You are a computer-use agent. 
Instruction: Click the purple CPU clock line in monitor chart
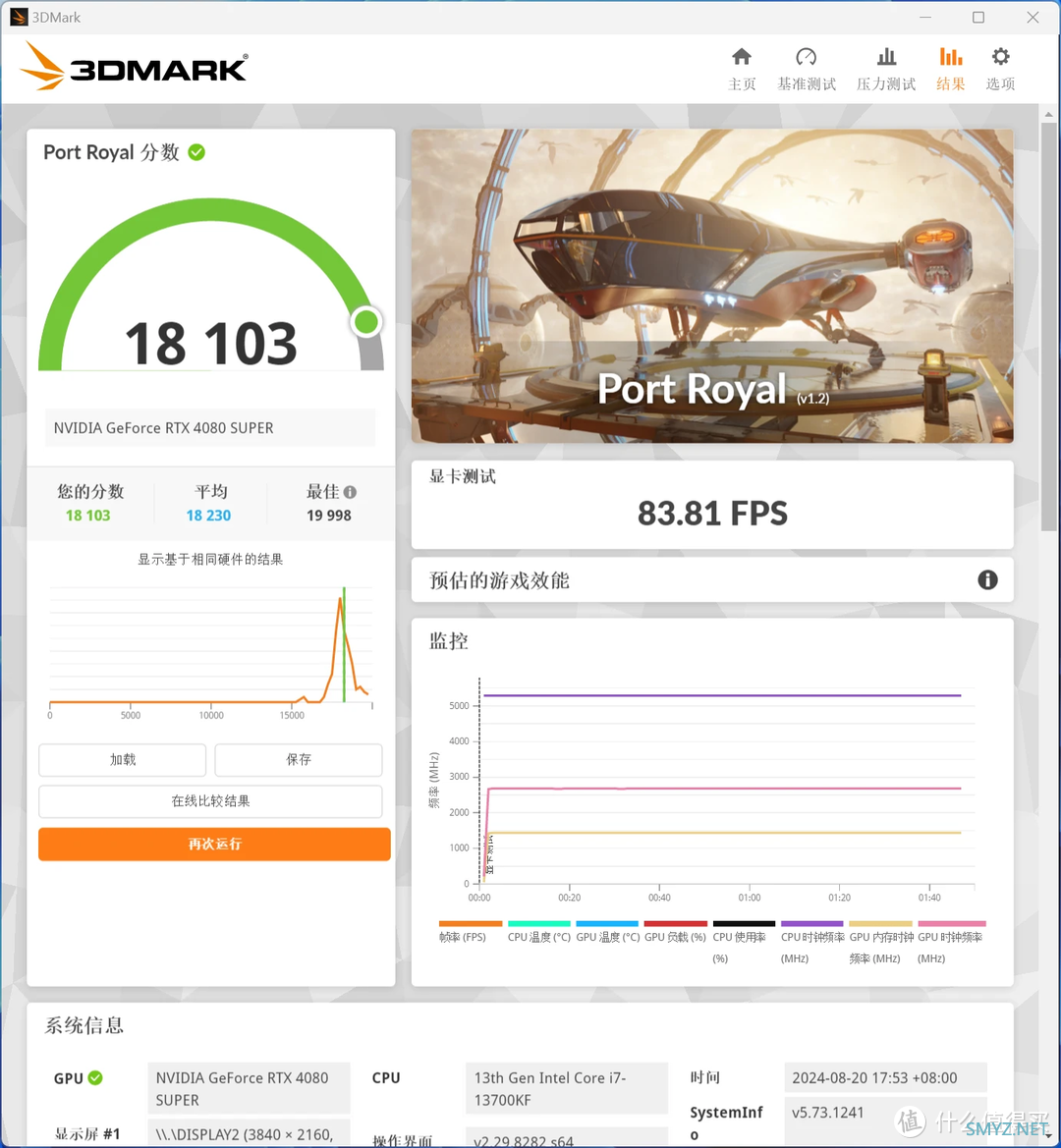tap(721, 695)
